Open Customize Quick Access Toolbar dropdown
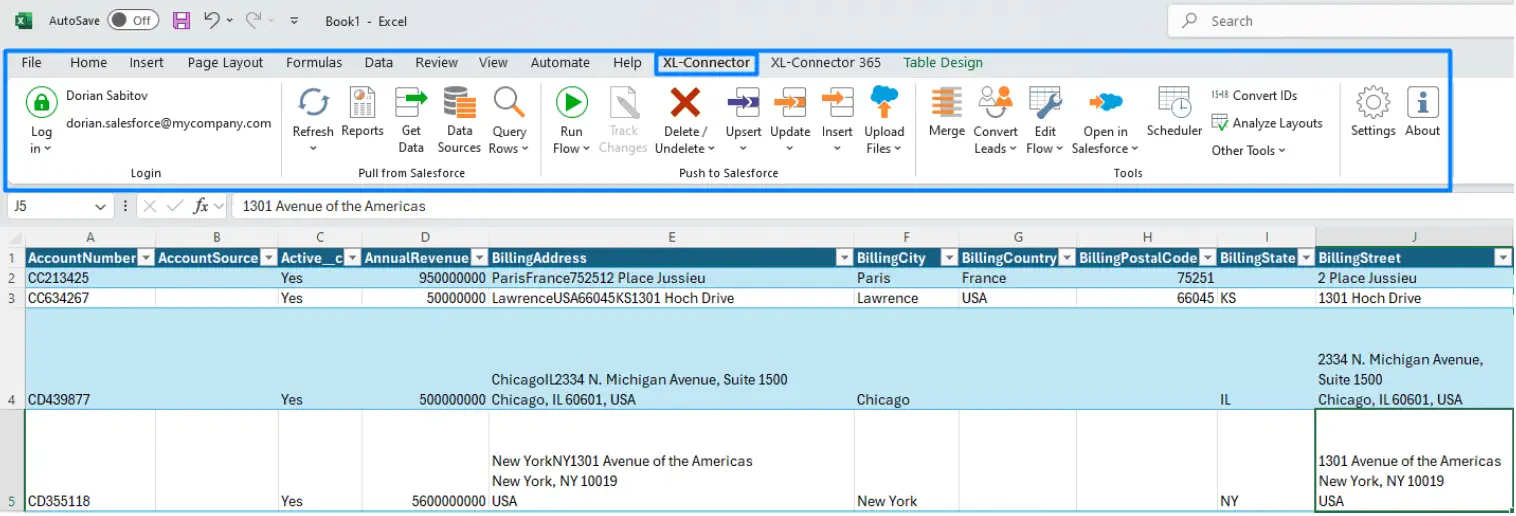1516x516 pixels. [x=293, y=20]
